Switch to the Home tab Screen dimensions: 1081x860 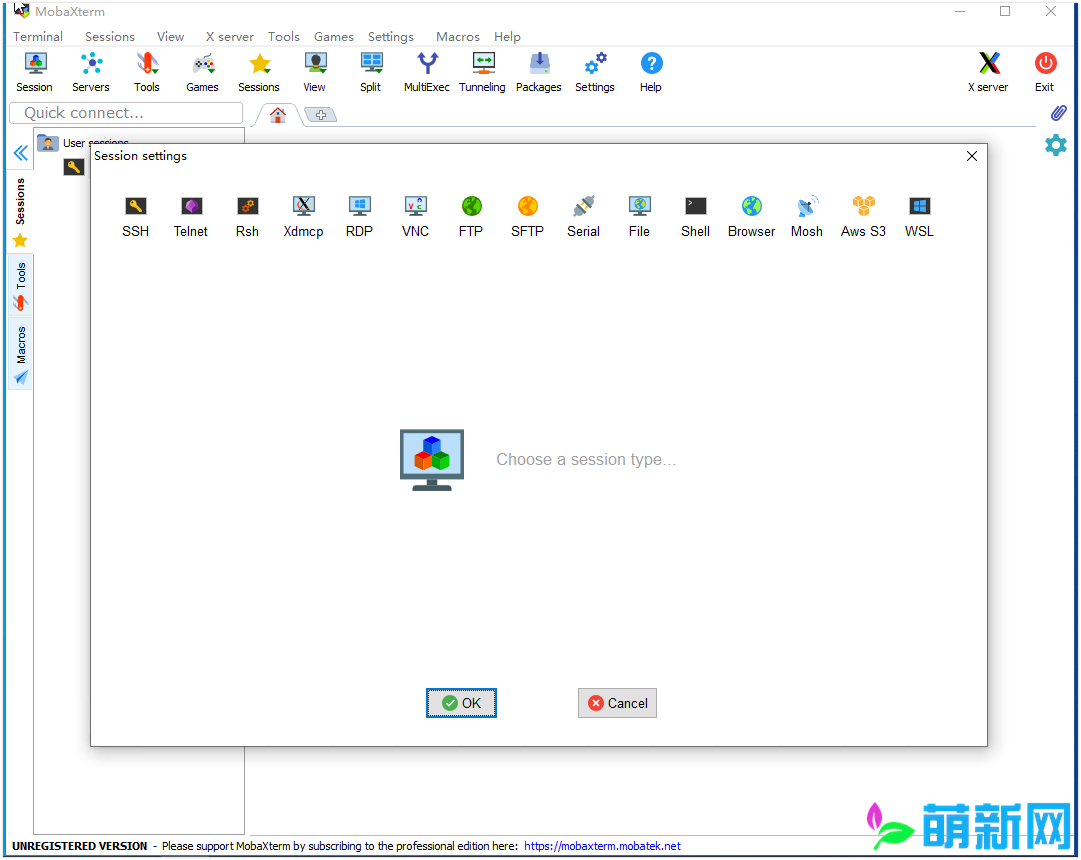[x=278, y=115]
